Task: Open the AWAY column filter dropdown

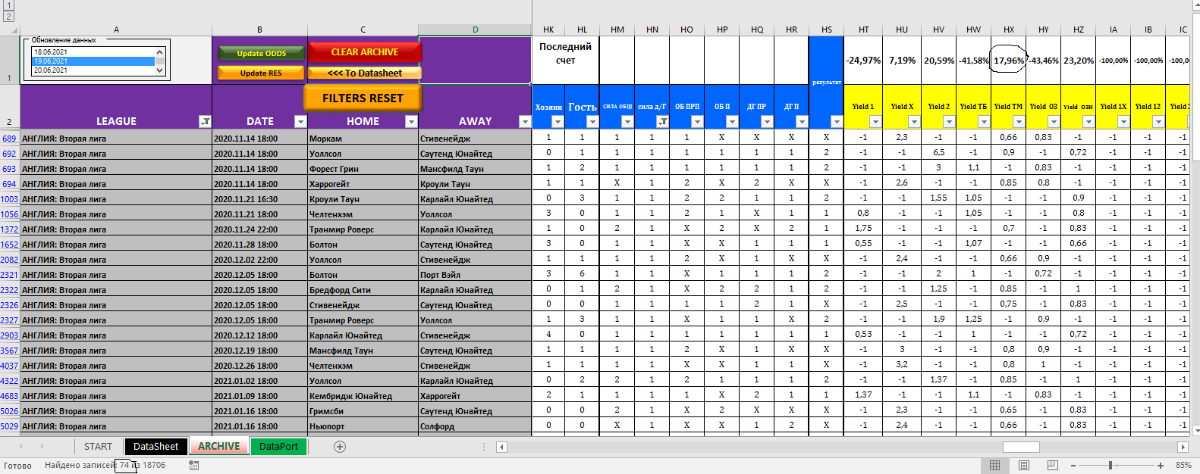Action: pos(526,121)
